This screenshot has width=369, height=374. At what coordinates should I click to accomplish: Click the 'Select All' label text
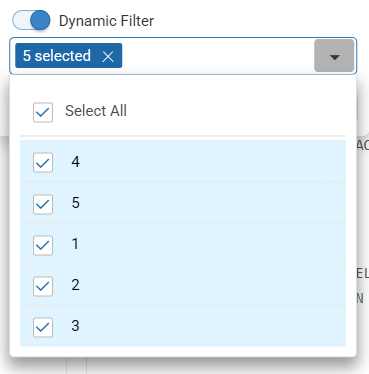point(96,111)
